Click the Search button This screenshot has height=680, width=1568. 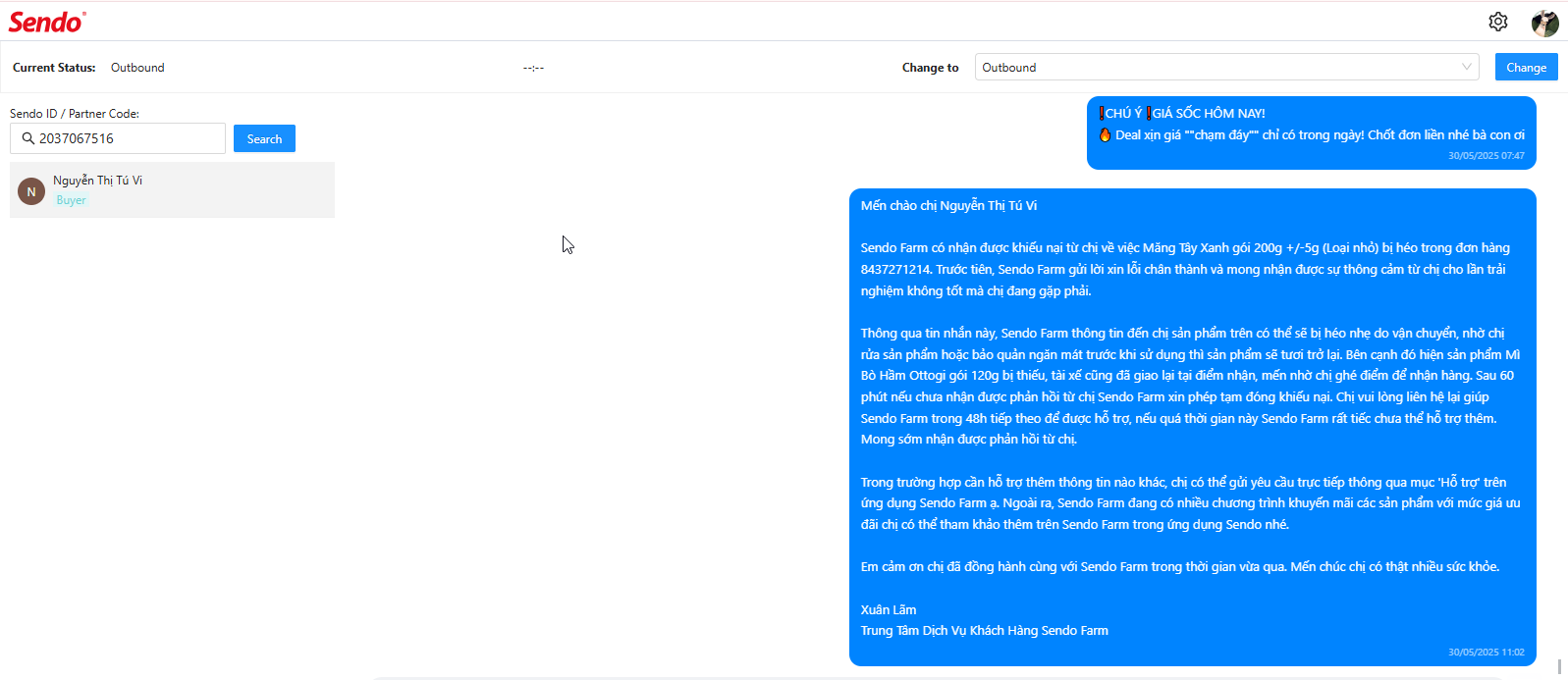click(264, 138)
